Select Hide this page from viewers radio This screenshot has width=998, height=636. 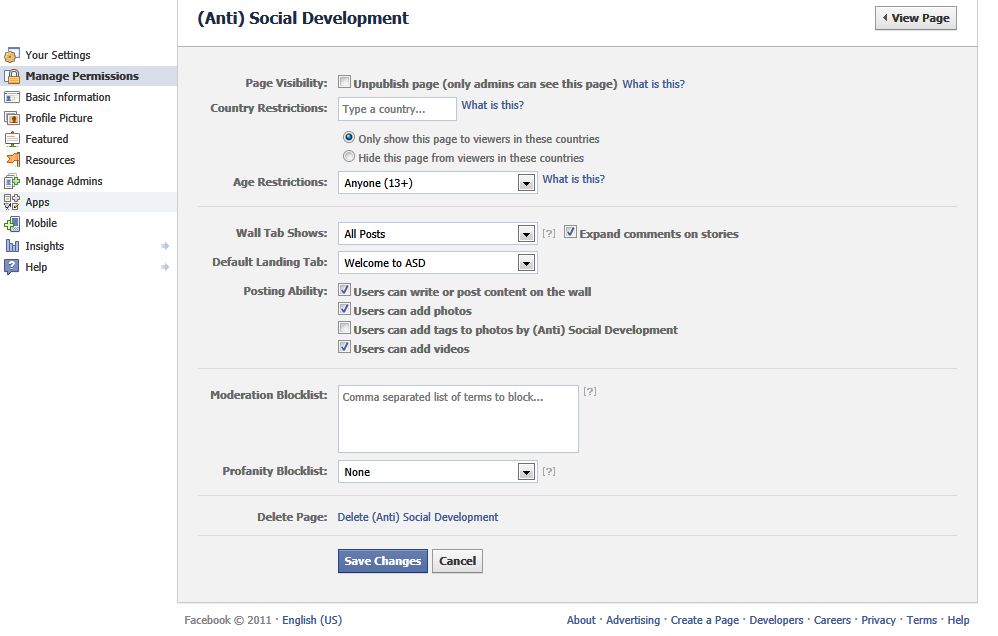point(349,156)
